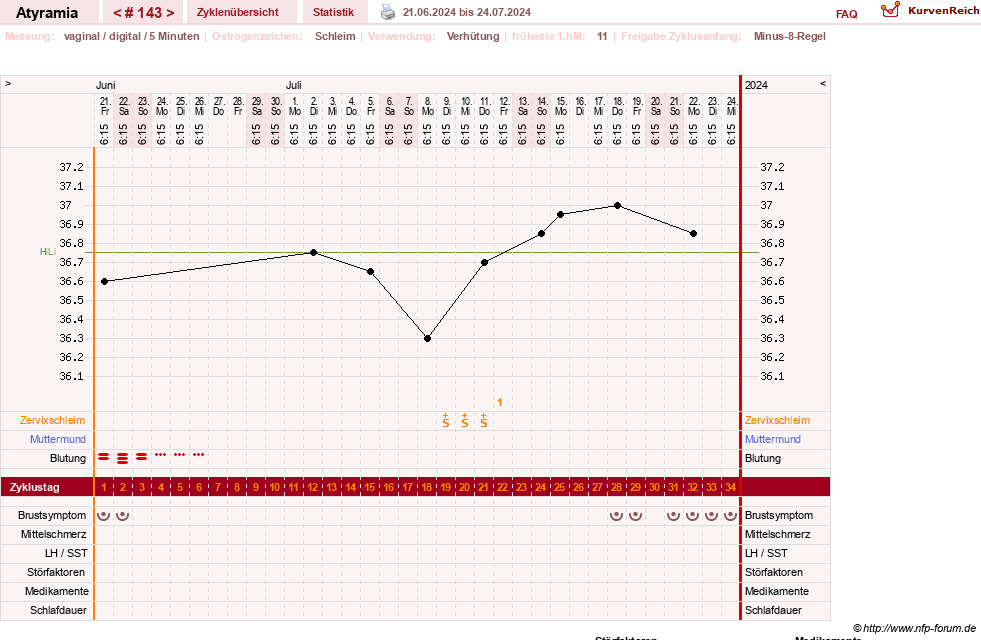The image size is (981, 640).
Task: Select the bleeding icon on cycle day 1
Action: click(104, 457)
